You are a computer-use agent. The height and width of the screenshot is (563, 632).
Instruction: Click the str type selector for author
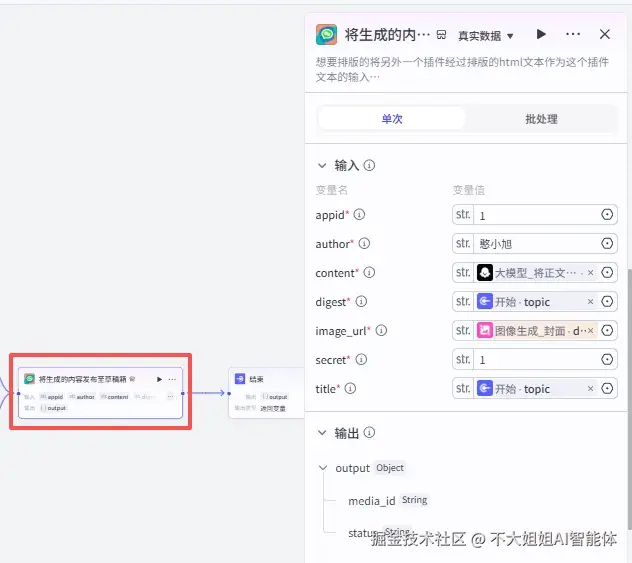(463, 243)
